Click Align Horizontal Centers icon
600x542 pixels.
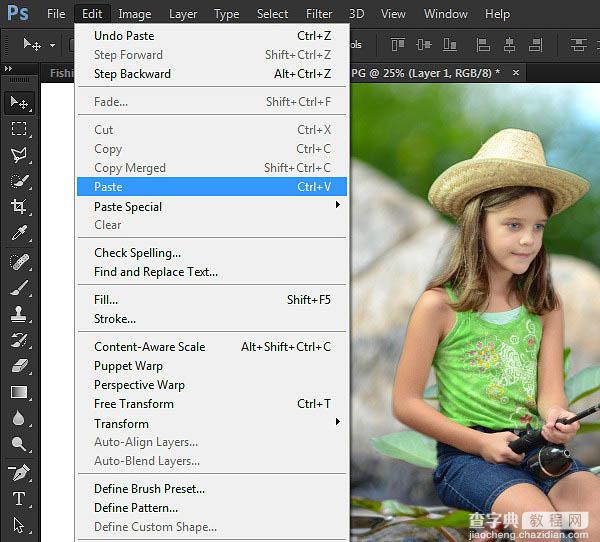(509, 44)
